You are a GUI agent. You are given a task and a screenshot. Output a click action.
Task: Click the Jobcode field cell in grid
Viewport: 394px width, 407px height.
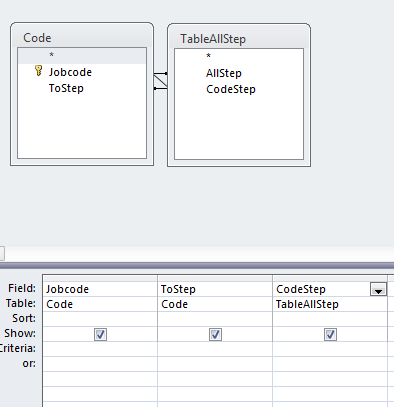(x=100, y=289)
